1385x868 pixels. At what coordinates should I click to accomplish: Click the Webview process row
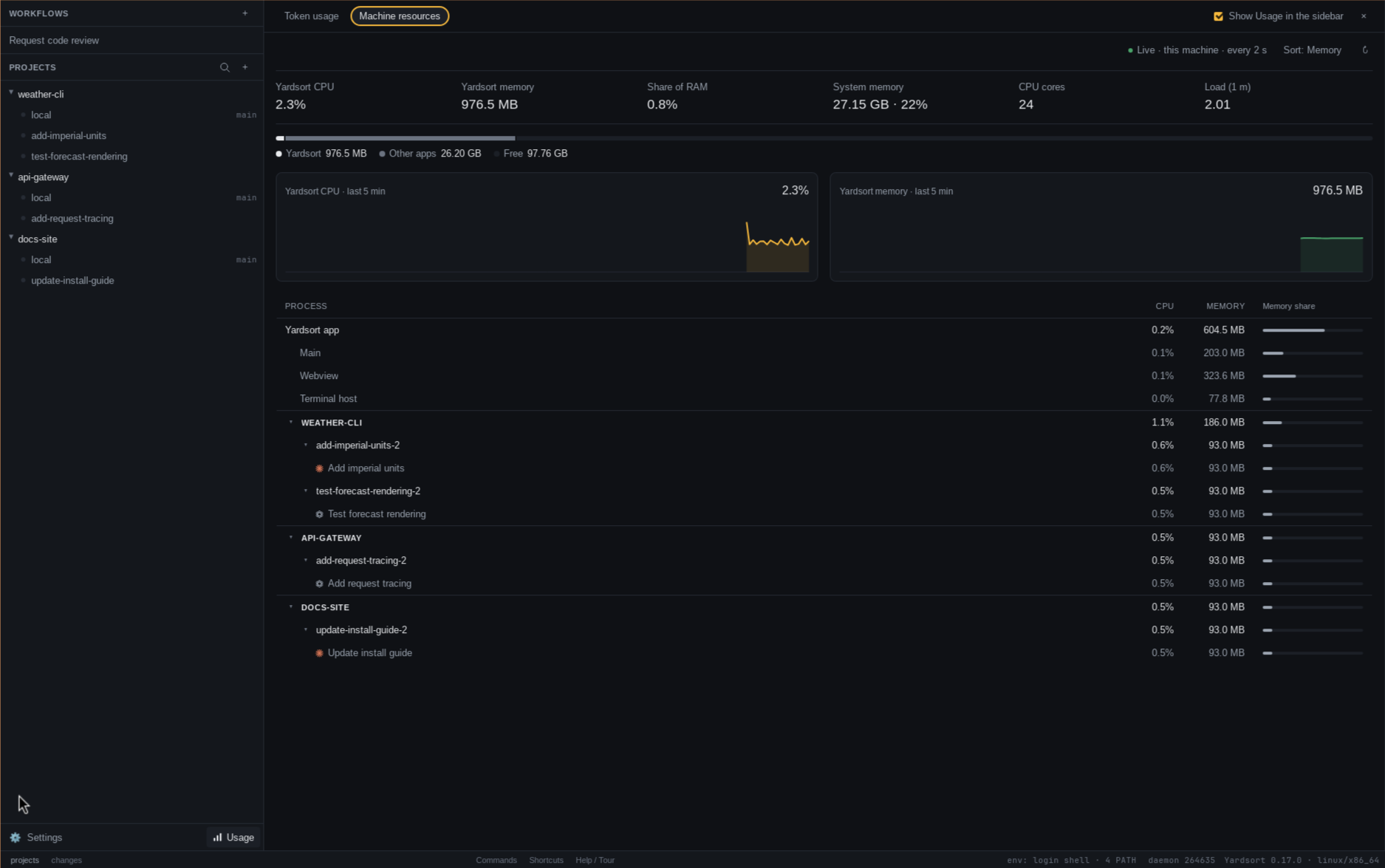tap(824, 376)
